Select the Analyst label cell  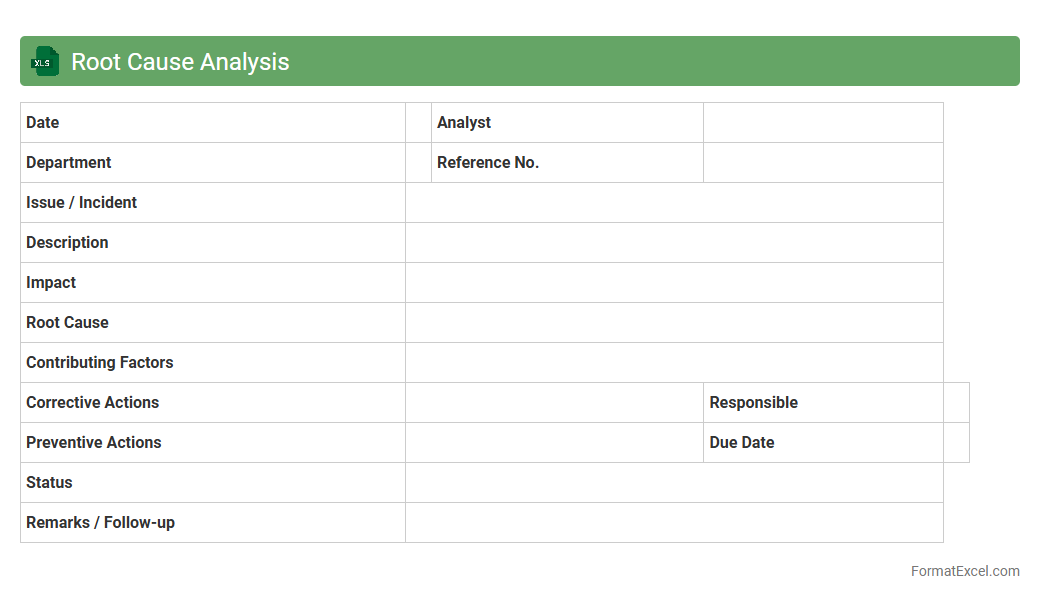[567, 123]
